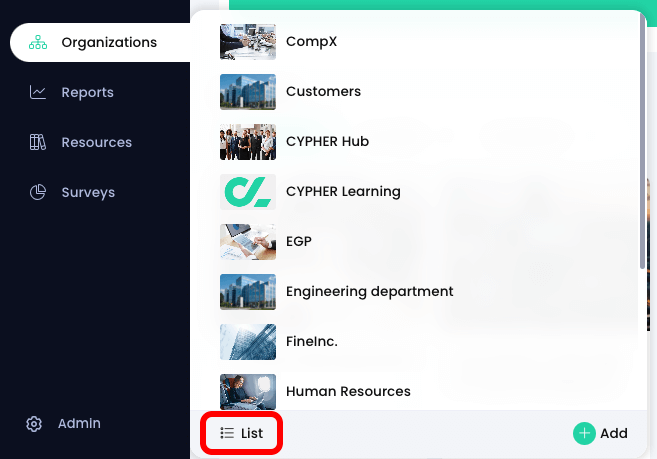This screenshot has width=657, height=459.
Task: Click the Resources books icon
Action: 38,142
